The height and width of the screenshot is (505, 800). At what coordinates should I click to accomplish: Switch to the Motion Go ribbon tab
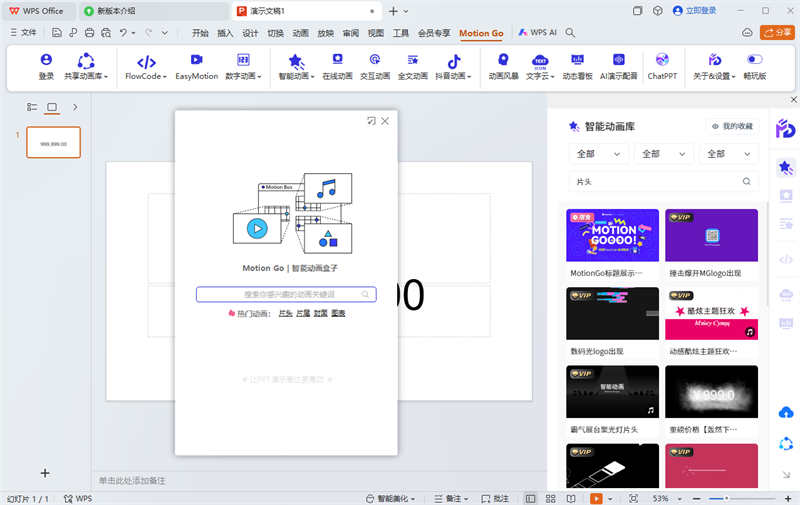481,33
